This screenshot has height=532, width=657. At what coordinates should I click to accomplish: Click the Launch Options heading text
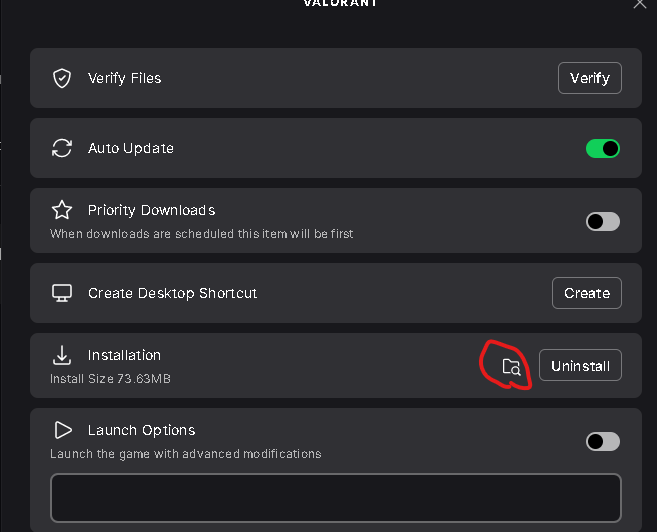click(x=142, y=430)
